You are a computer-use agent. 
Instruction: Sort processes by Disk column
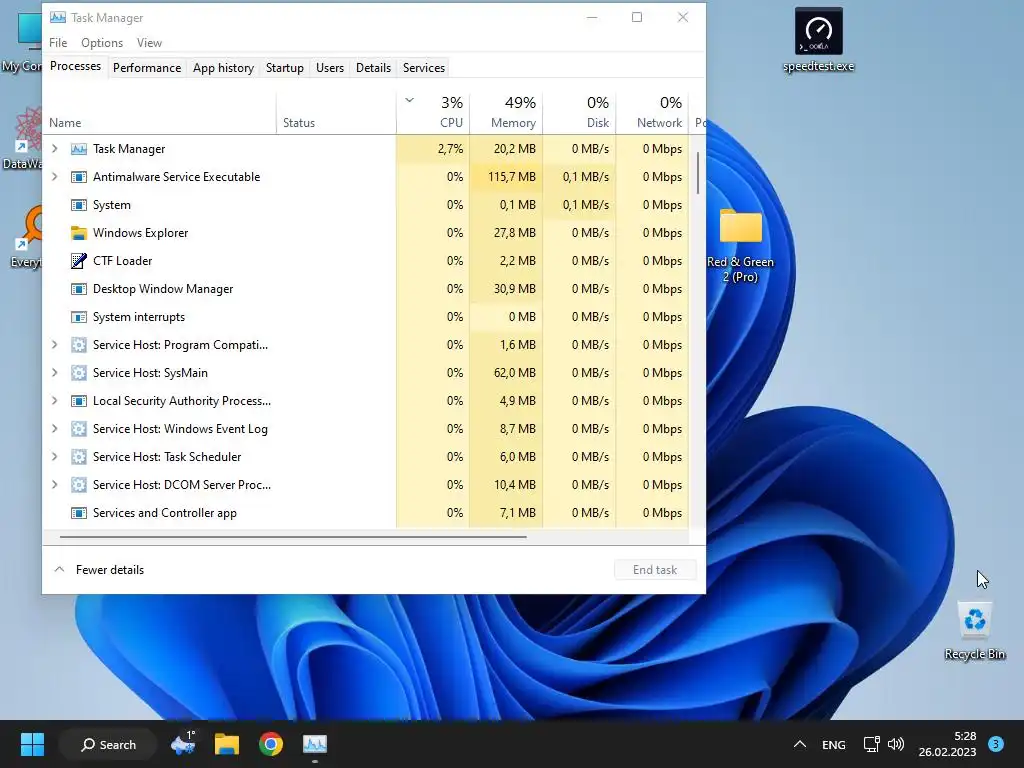[x=579, y=112]
